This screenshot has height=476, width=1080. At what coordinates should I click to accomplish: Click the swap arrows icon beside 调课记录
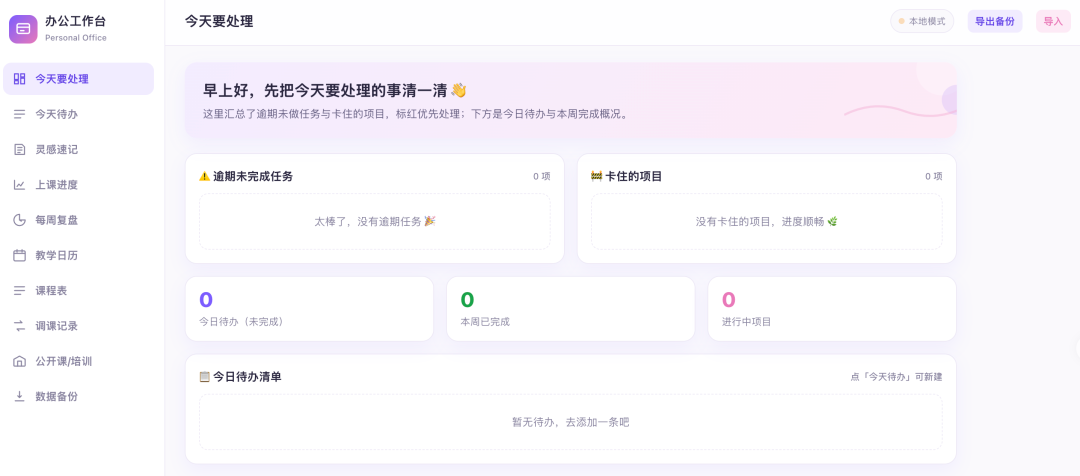(19, 326)
